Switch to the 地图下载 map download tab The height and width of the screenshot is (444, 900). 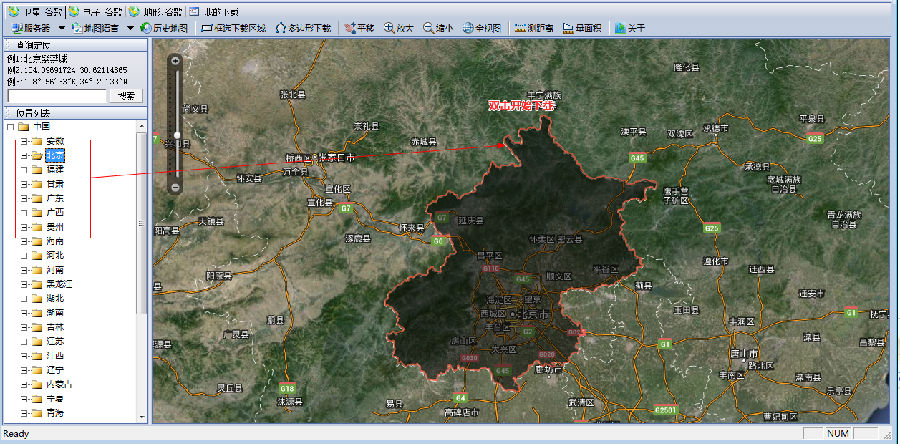click(x=214, y=11)
